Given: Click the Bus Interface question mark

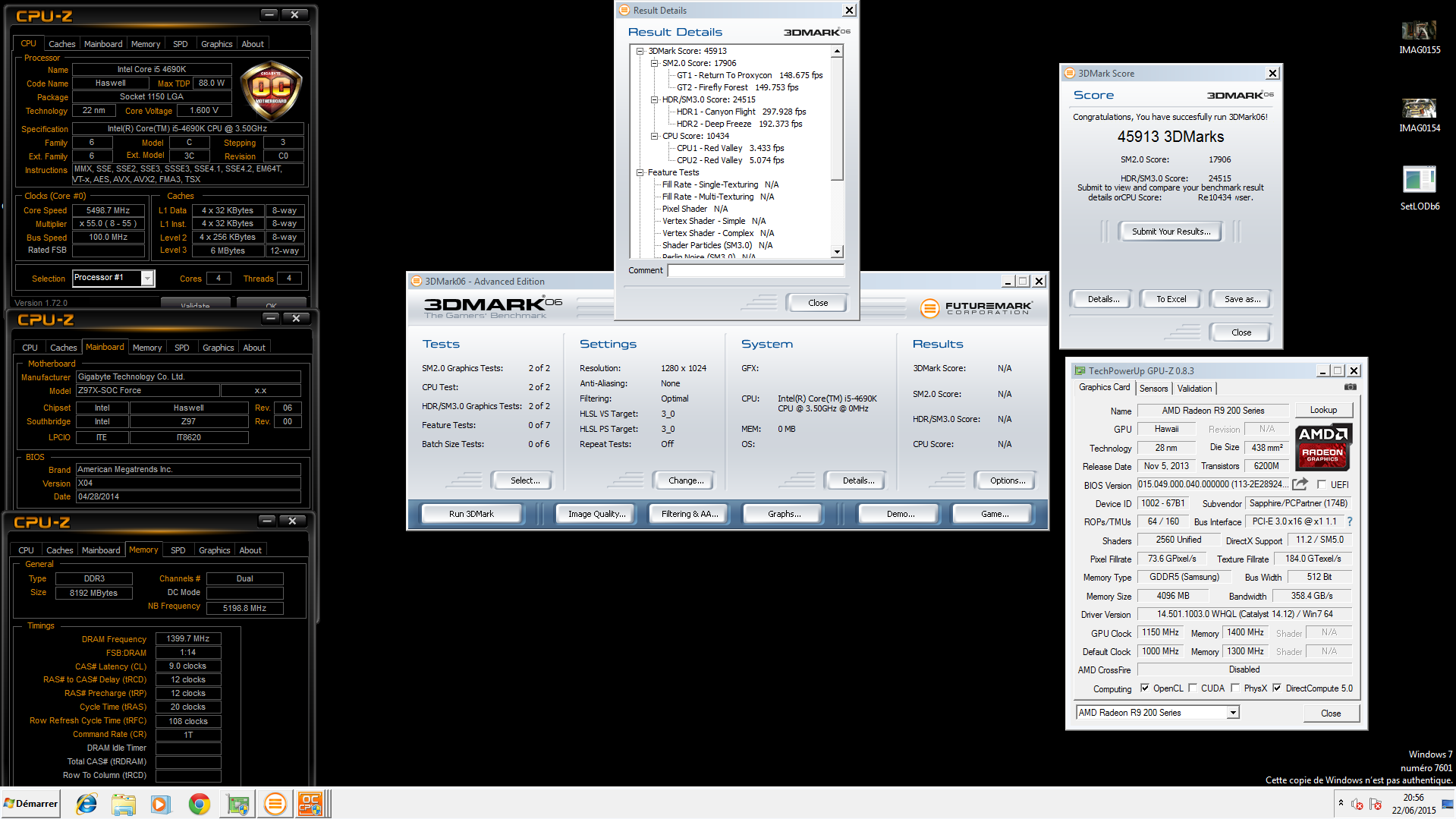Looking at the screenshot, I should 1350,521.
